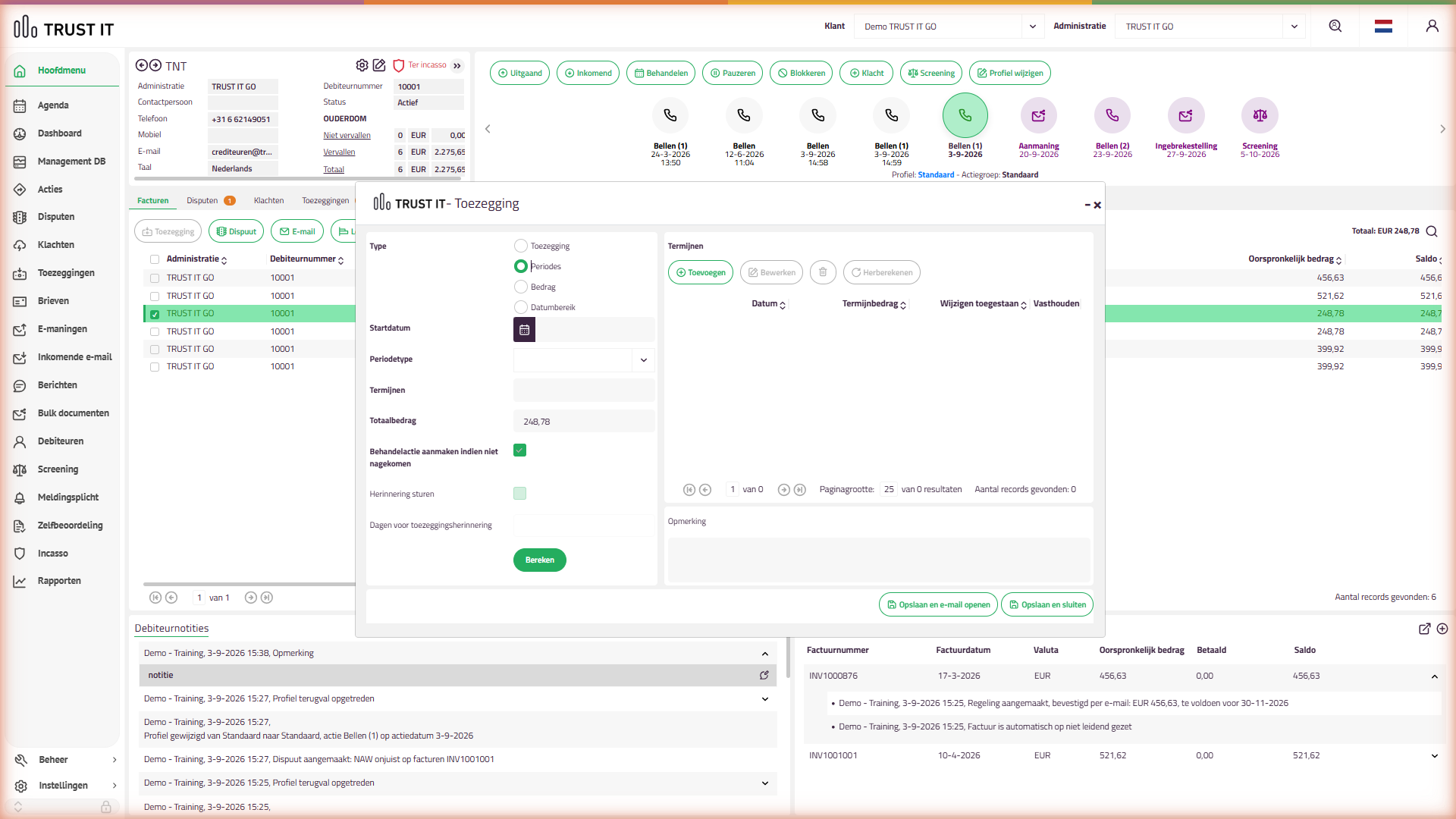Viewport: 1456px width, 819px height.
Task: Select the Aanmaning 20-9-2026 action icon
Action: (x=1039, y=115)
